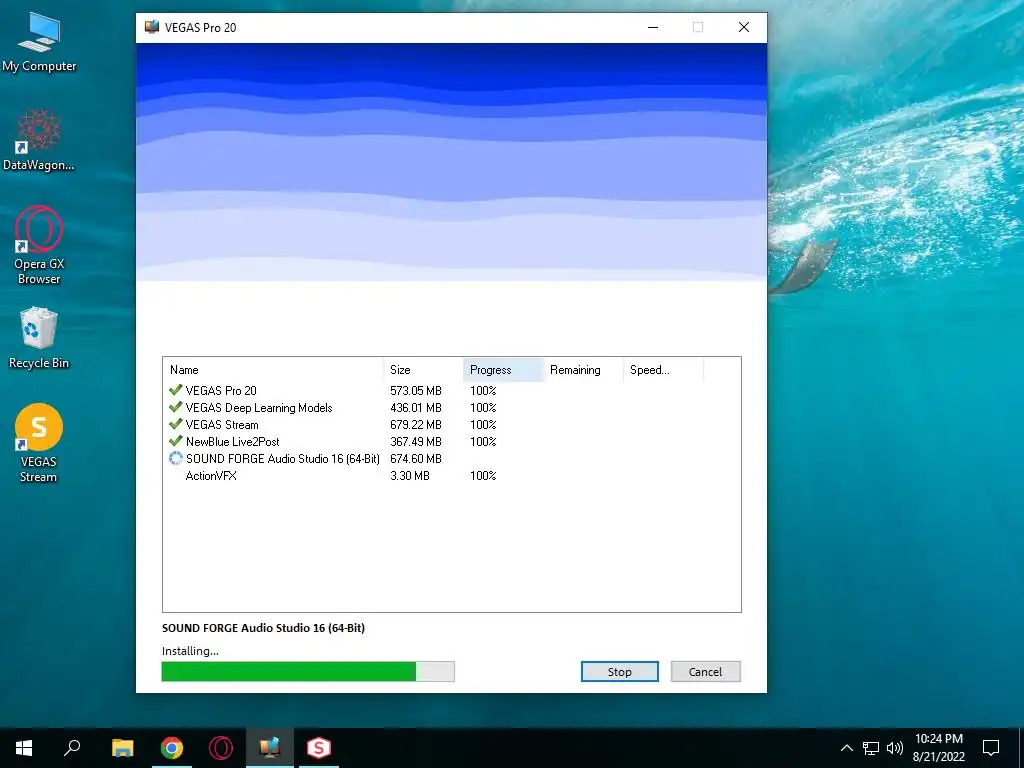
Task: Show hidden system tray icons
Action: point(846,748)
